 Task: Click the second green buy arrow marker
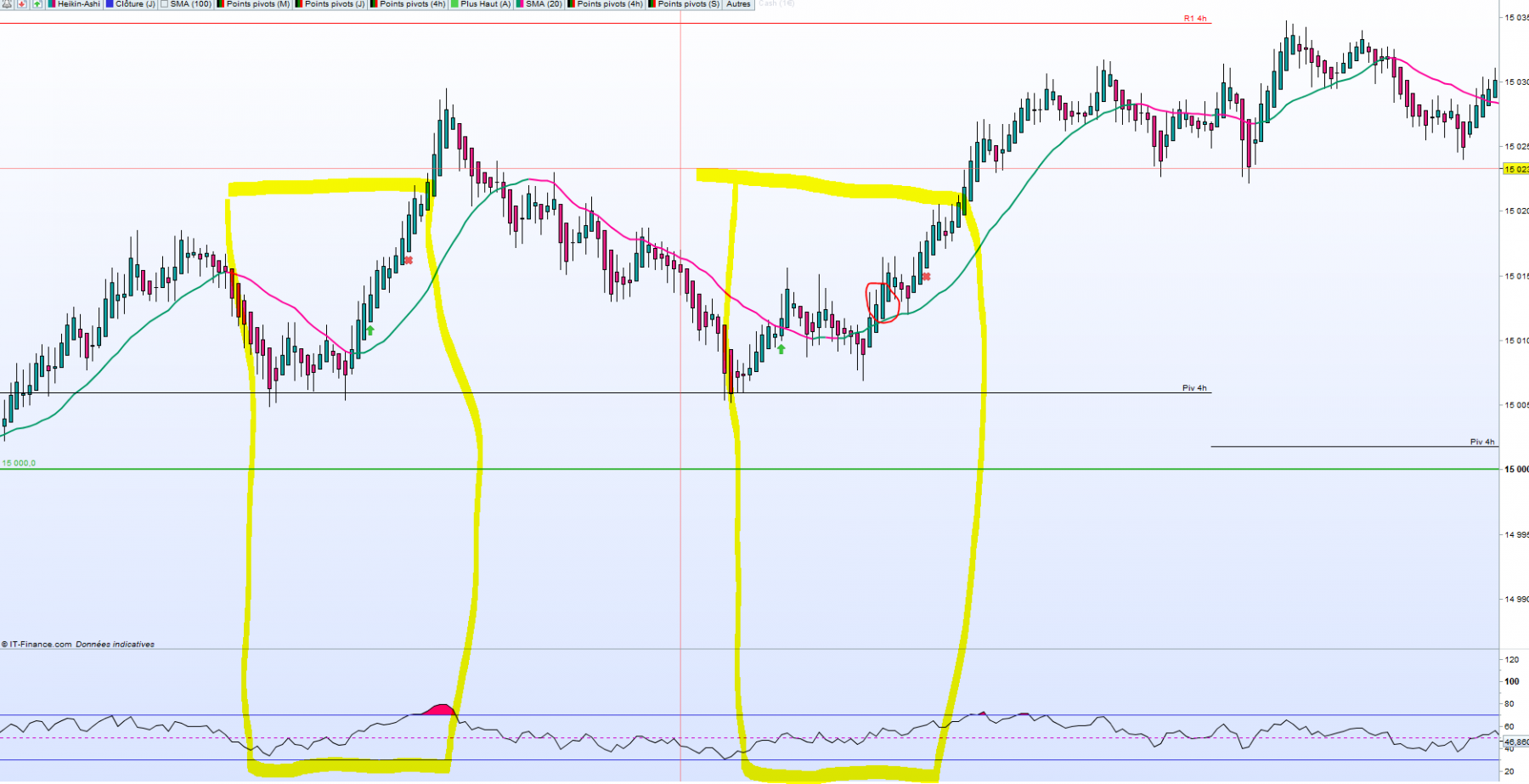(x=781, y=348)
